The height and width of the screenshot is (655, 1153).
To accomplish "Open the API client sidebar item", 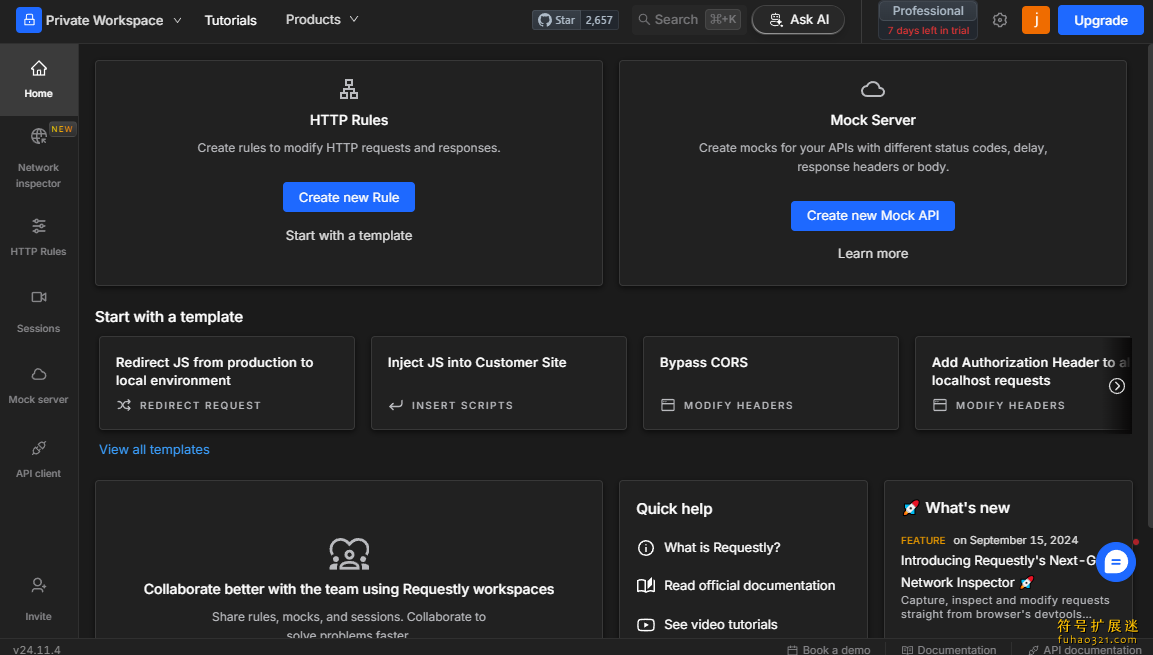I will (x=39, y=459).
